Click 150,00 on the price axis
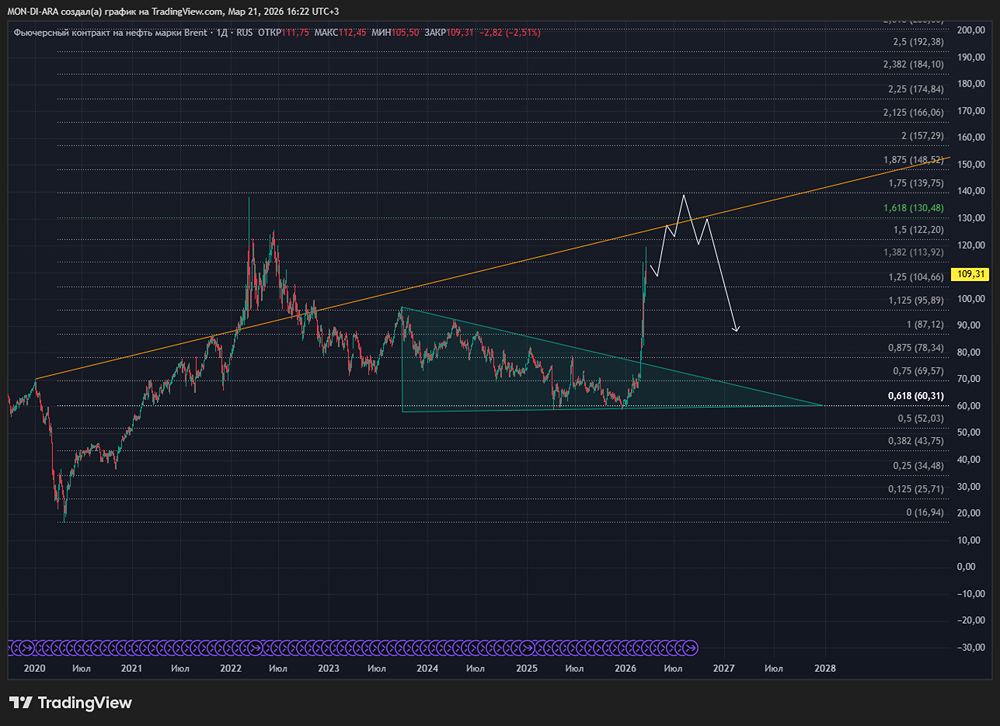The image size is (1000, 726). coord(971,164)
